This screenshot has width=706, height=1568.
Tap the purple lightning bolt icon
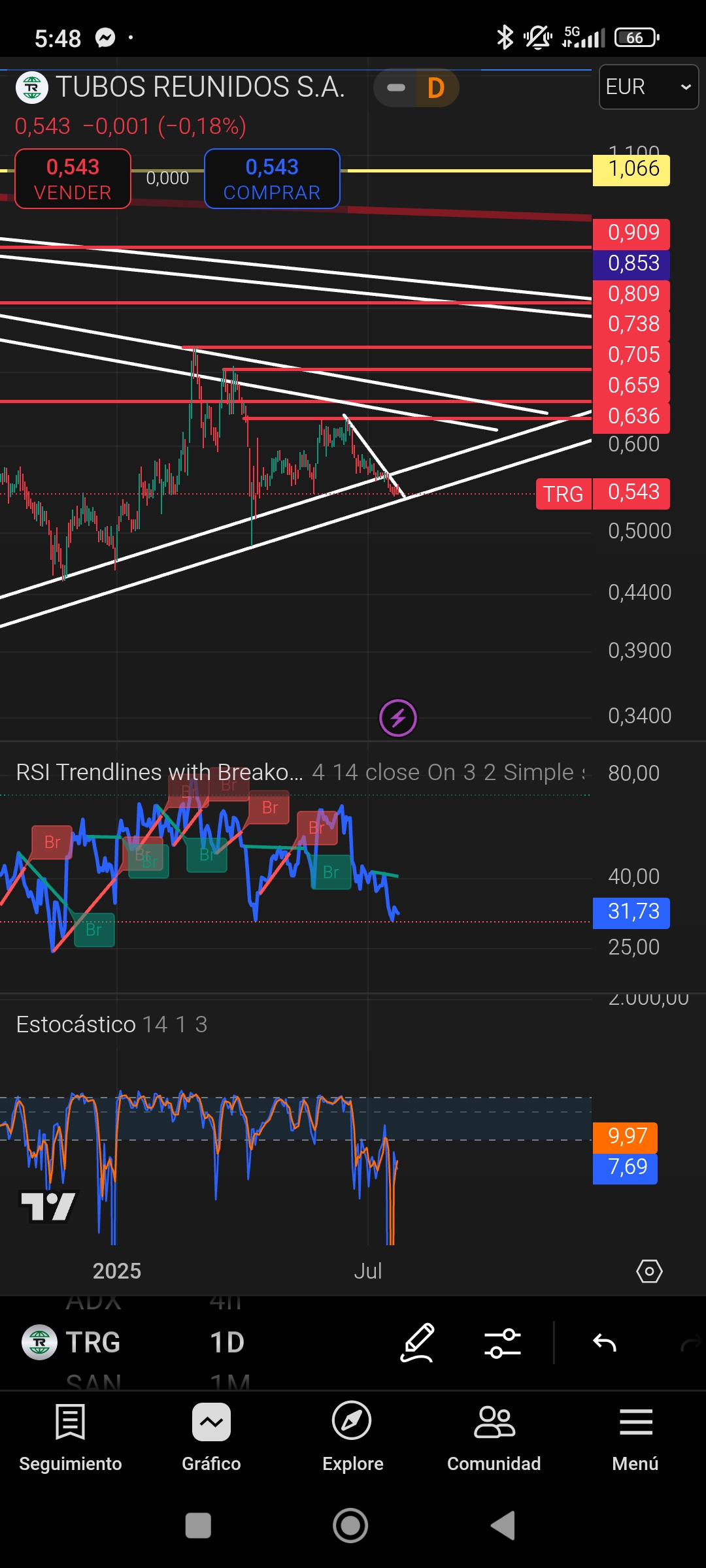click(398, 719)
